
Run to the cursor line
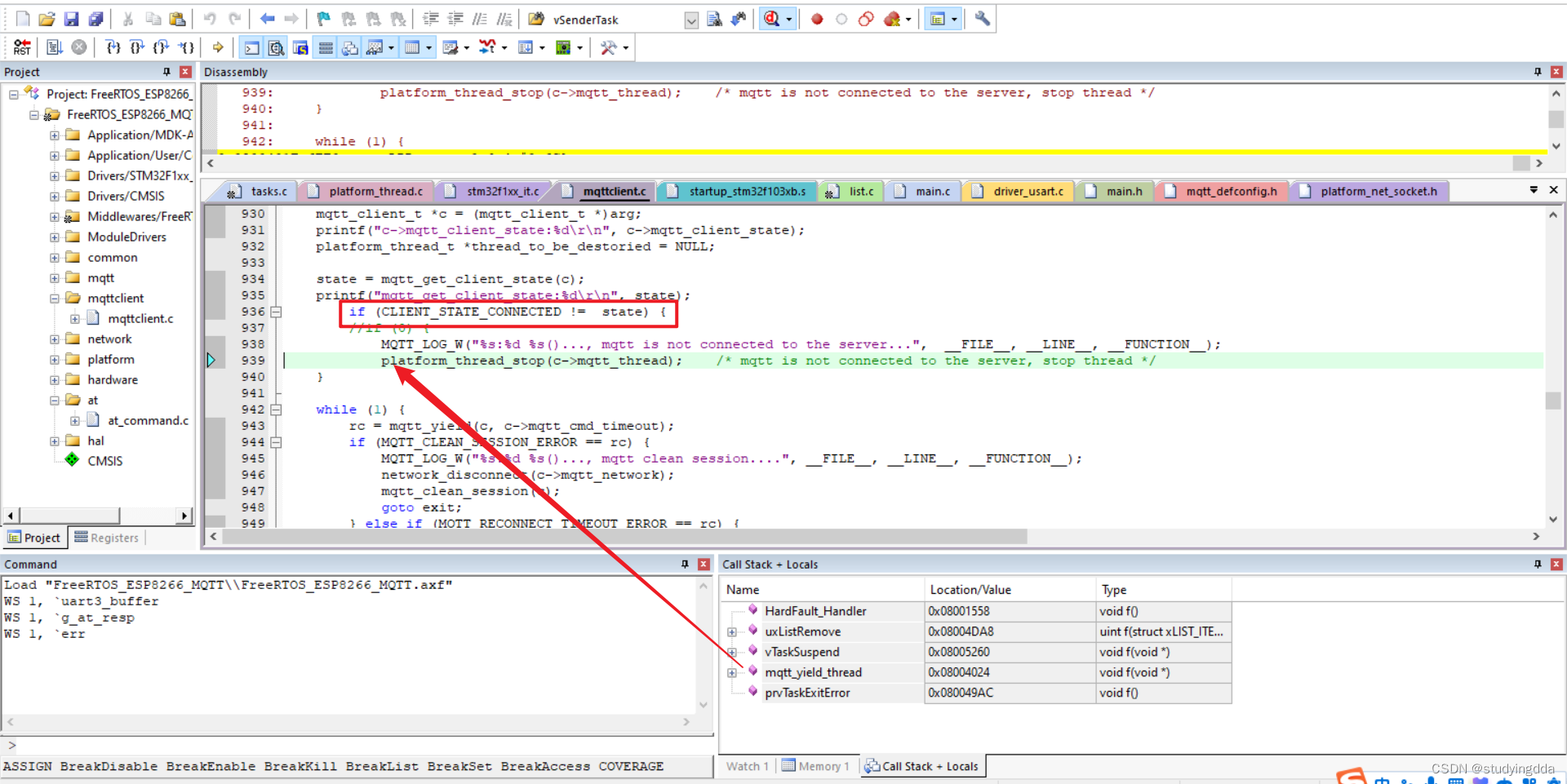pyautogui.click(x=186, y=47)
